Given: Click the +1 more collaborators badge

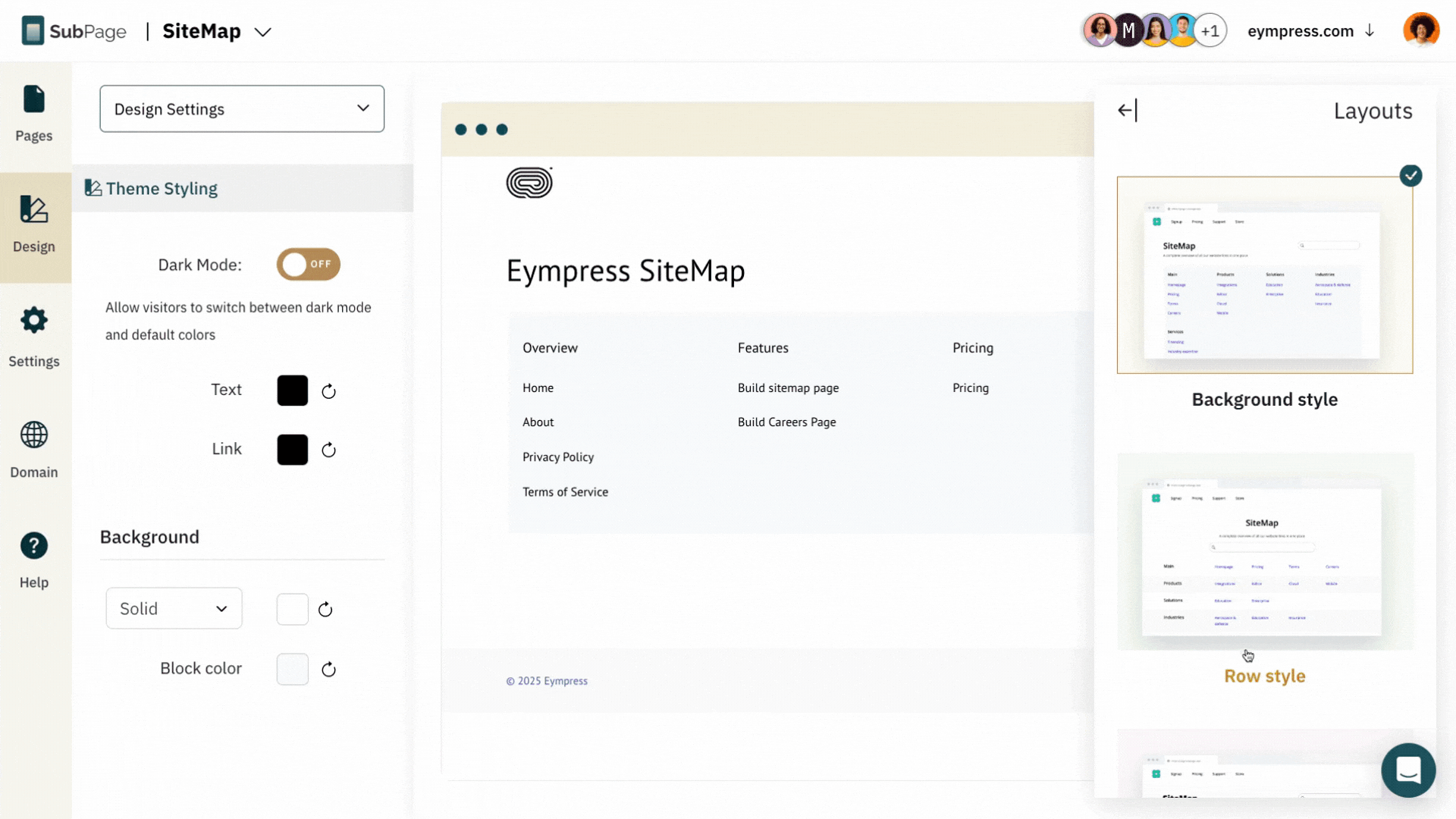Looking at the screenshot, I should coord(1210,31).
